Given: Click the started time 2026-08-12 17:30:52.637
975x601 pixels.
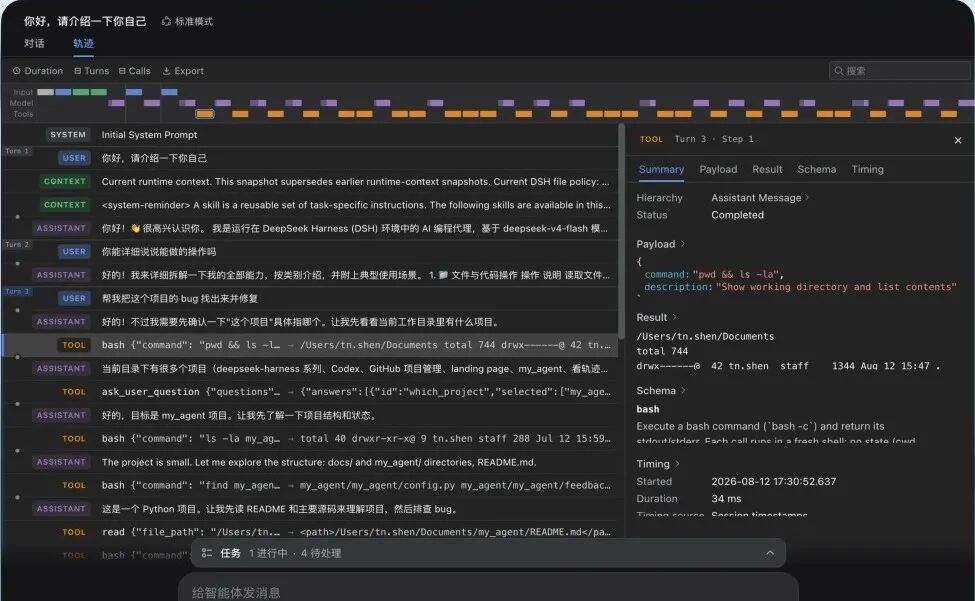Looking at the screenshot, I should 774,481.
